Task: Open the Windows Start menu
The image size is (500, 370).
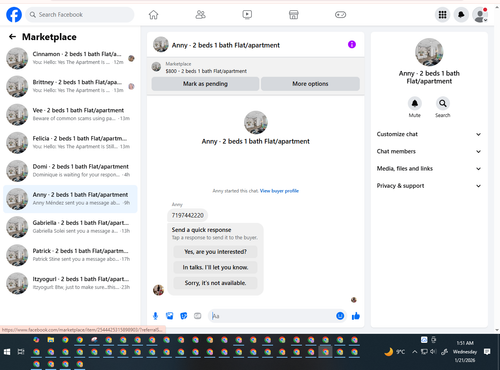Action: click(7, 352)
